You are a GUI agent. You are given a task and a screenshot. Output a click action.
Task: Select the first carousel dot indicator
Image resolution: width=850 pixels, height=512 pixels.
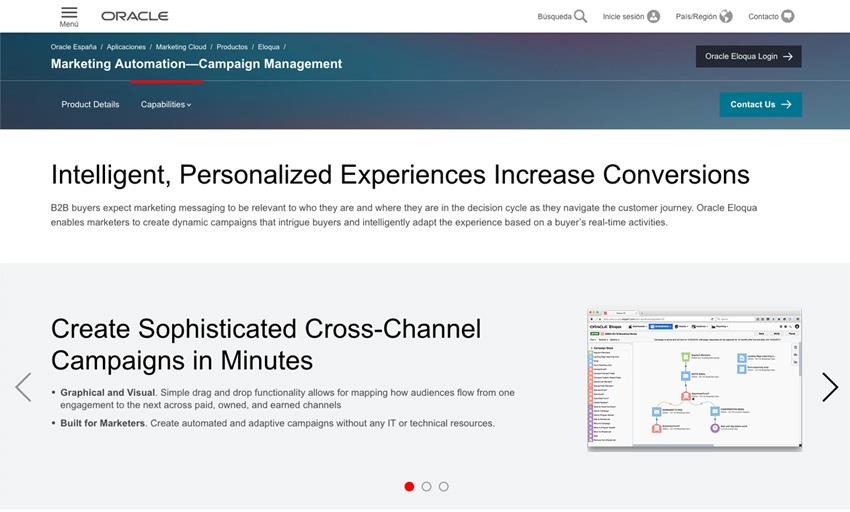[409, 487]
